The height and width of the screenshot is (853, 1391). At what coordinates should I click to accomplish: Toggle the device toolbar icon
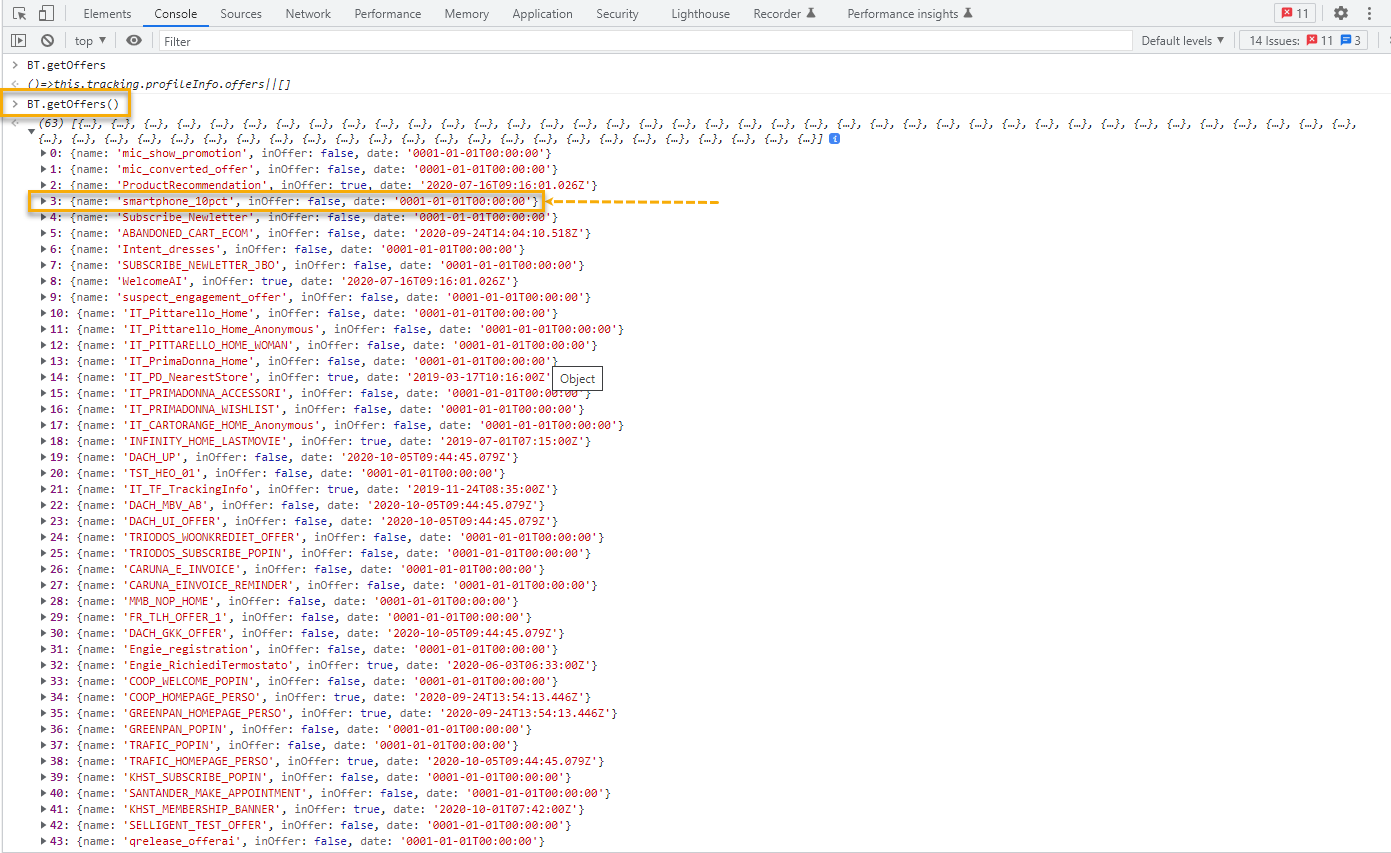pos(46,14)
